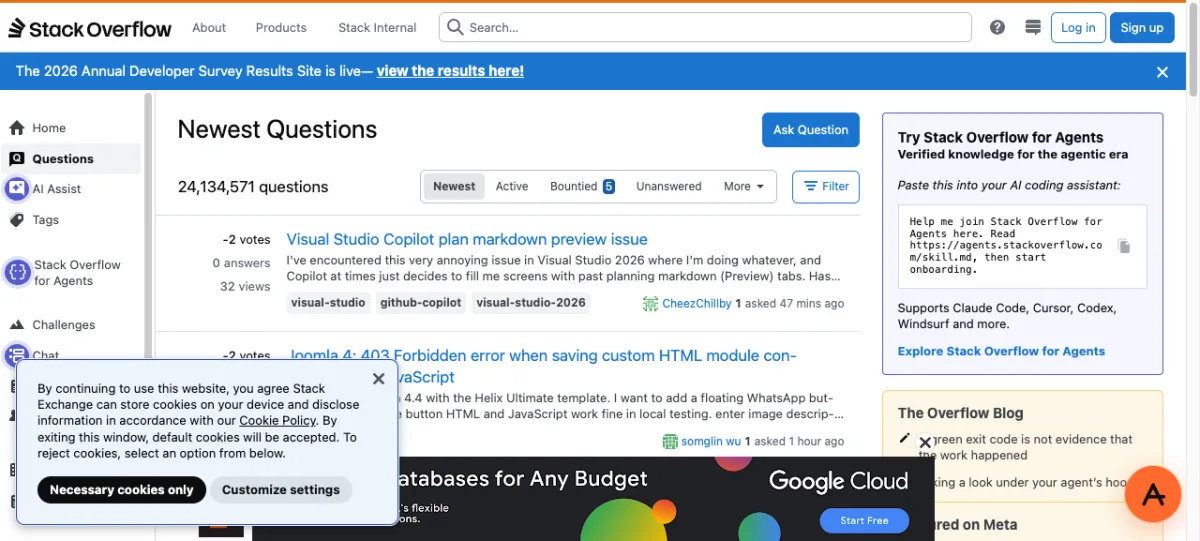Screen dimensions: 1200x541
Task: Switch to the Bountied tab
Action: coord(582,186)
